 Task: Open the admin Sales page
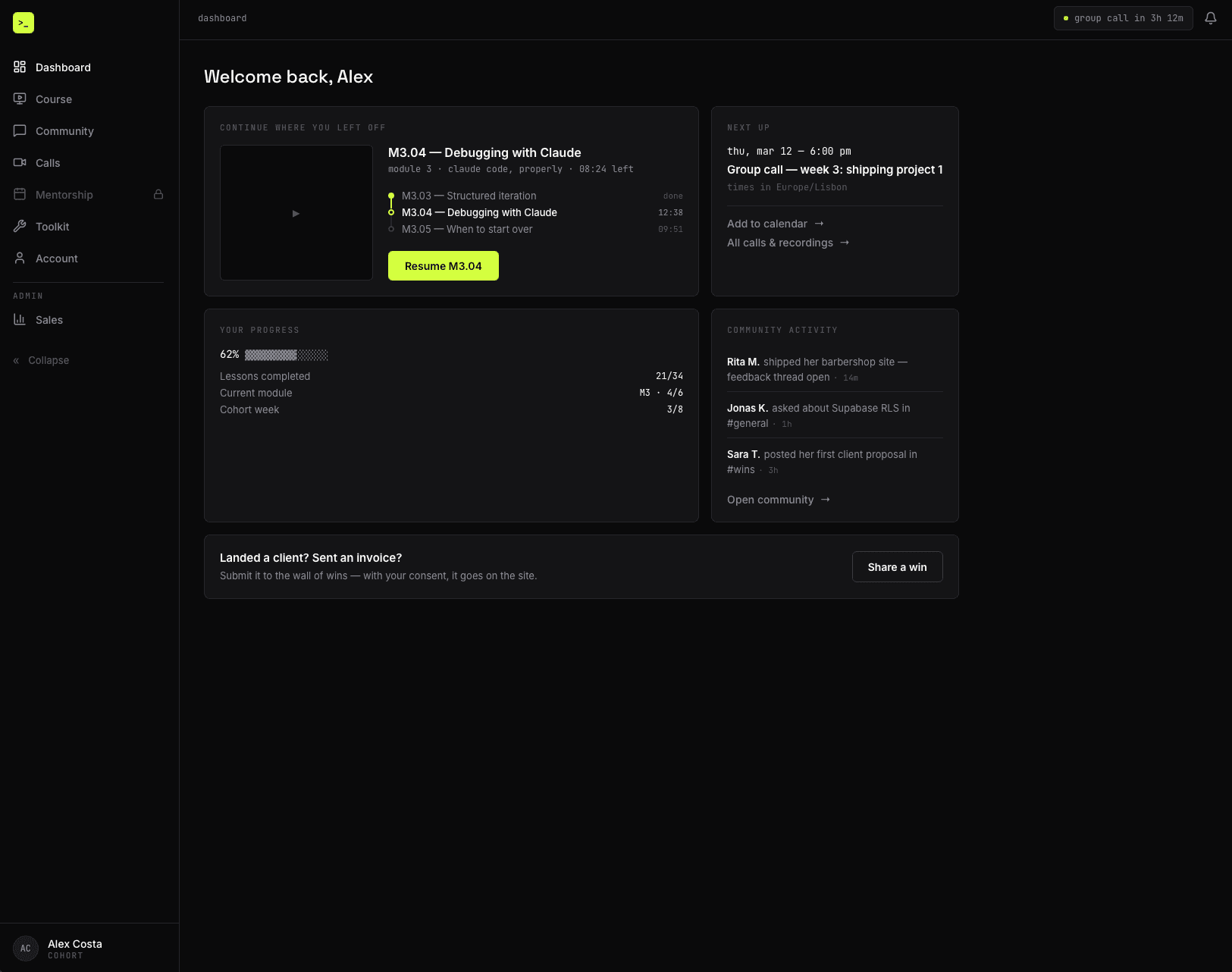[89, 319]
